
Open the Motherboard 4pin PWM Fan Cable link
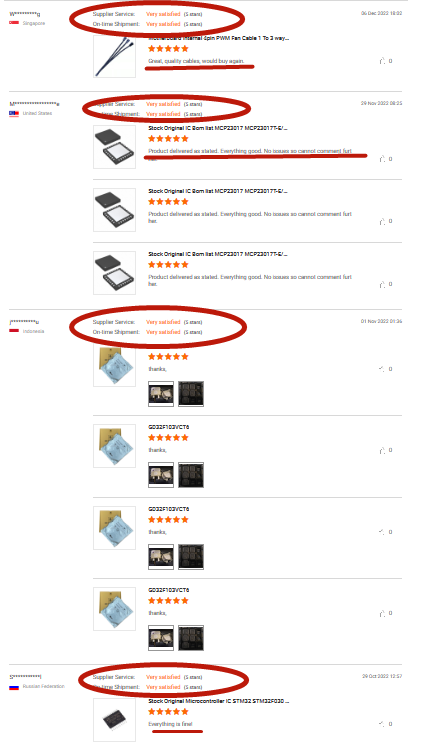point(219,38)
